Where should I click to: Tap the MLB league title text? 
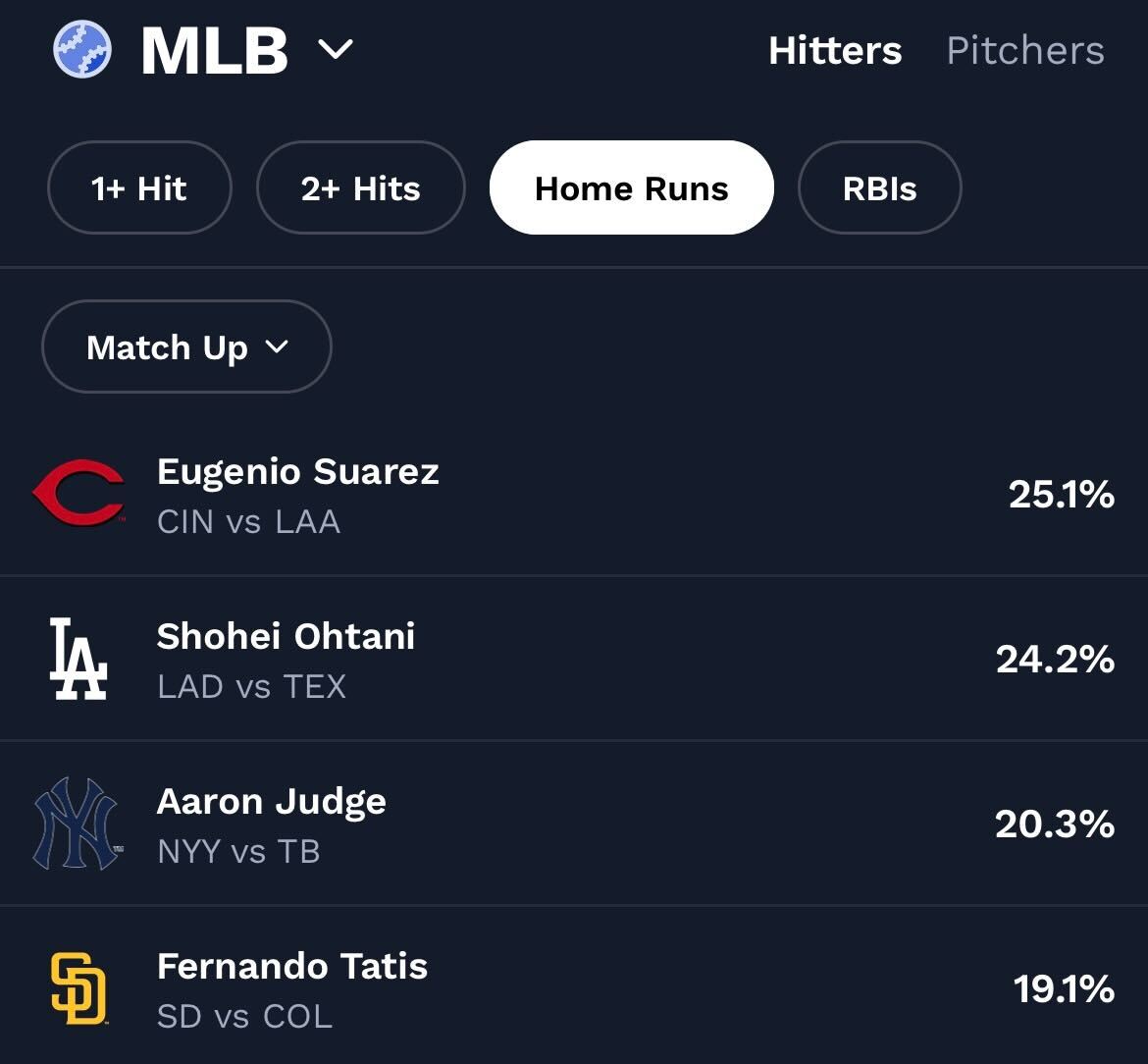[x=214, y=50]
